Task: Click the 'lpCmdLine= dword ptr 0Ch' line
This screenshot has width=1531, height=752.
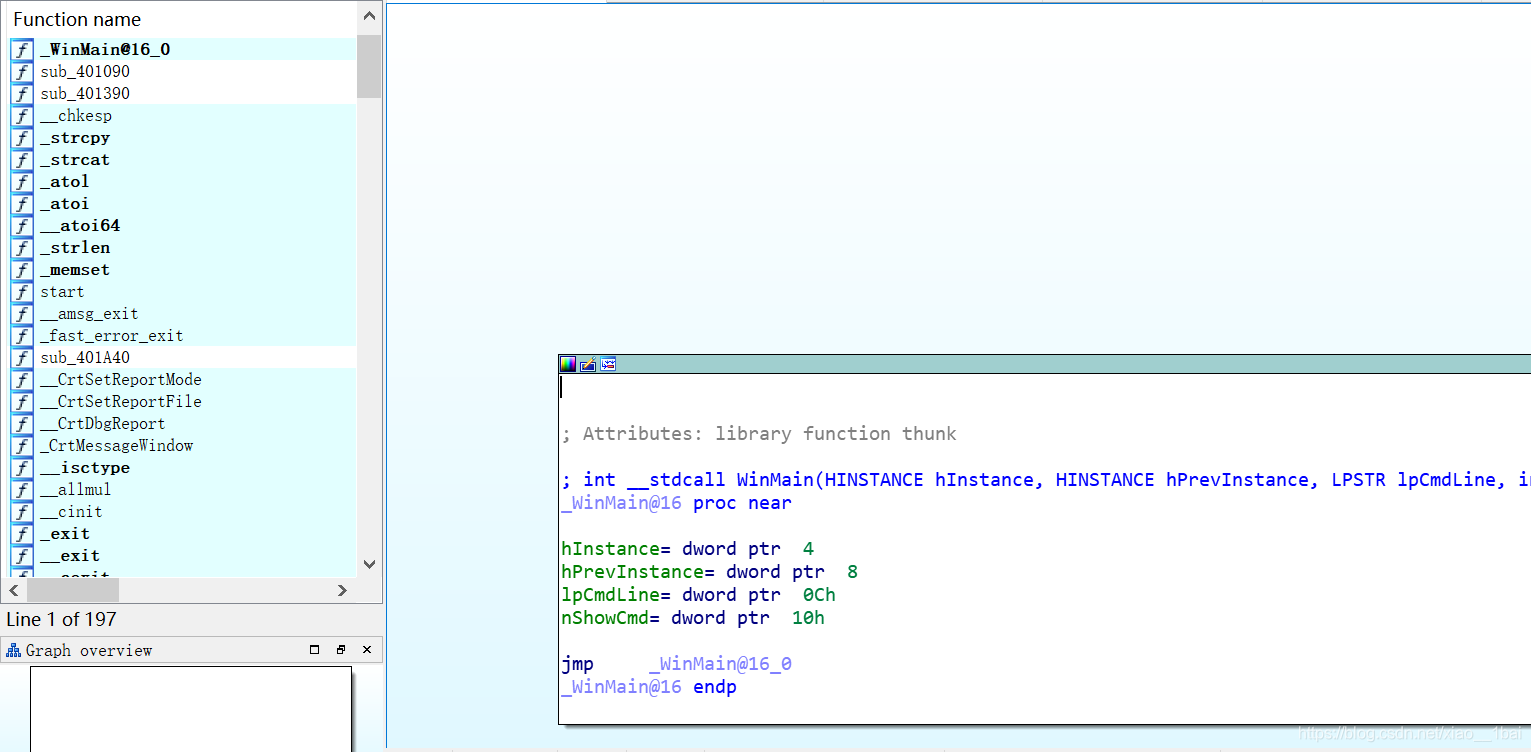Action: coord(698,595)
